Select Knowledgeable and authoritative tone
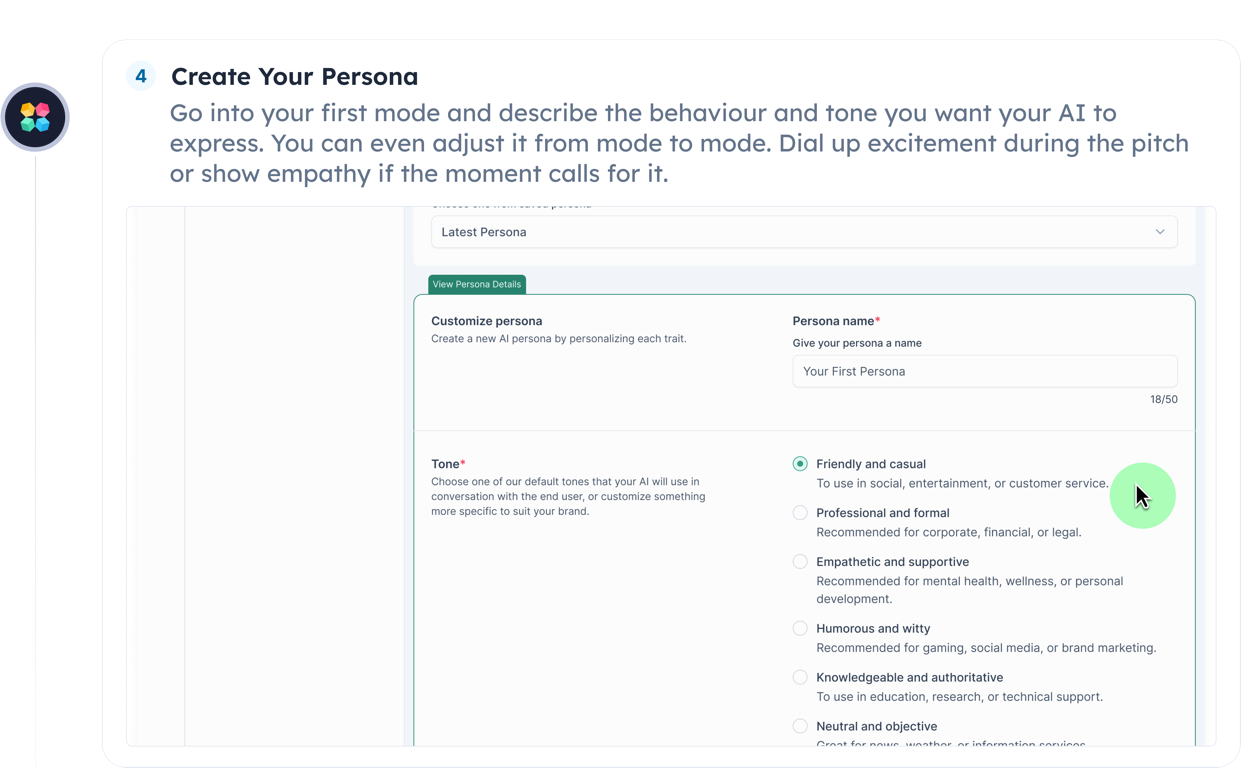This screenshot has width=1241, height=768. coord(800,678)
